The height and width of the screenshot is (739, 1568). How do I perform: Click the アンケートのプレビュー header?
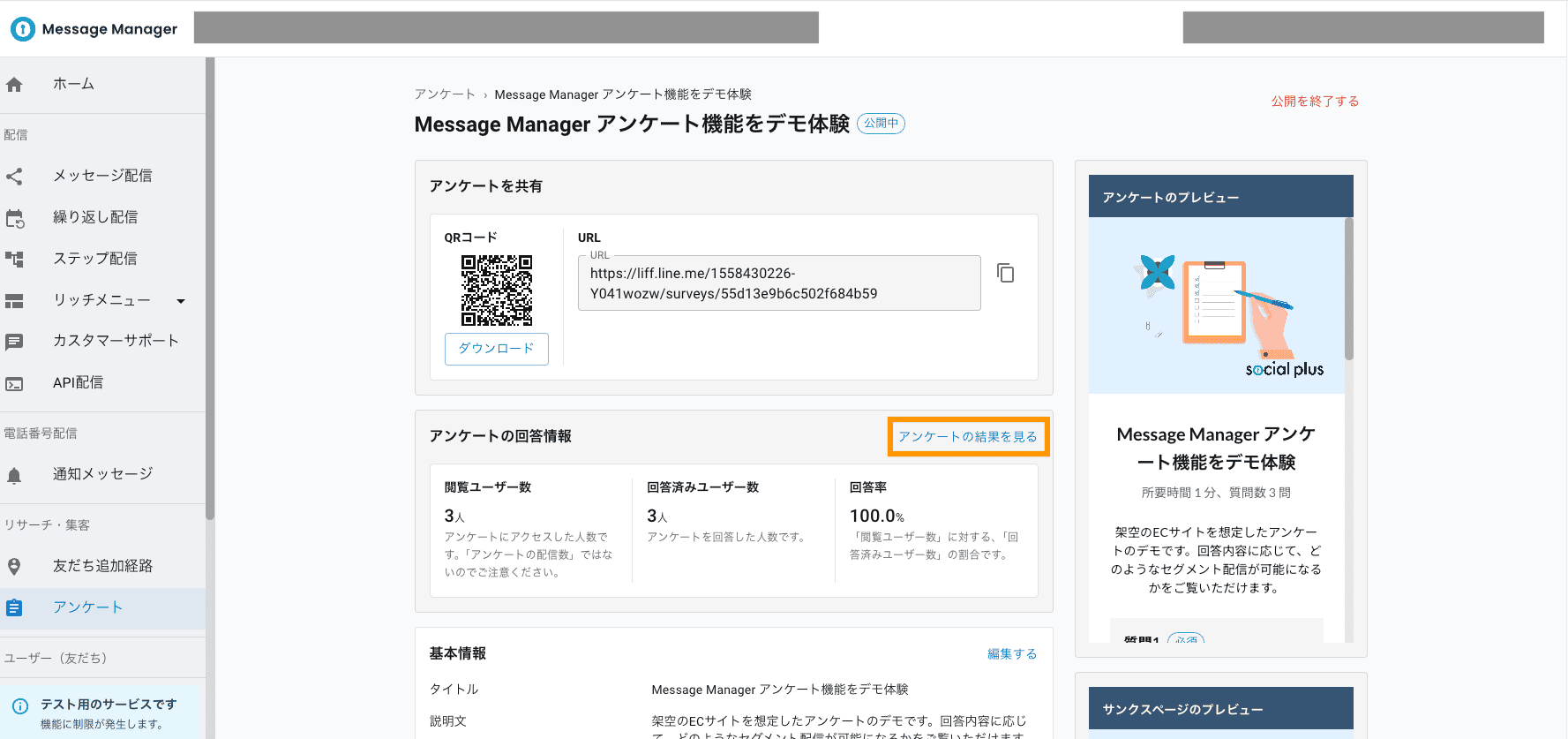tap(1221, 196)
